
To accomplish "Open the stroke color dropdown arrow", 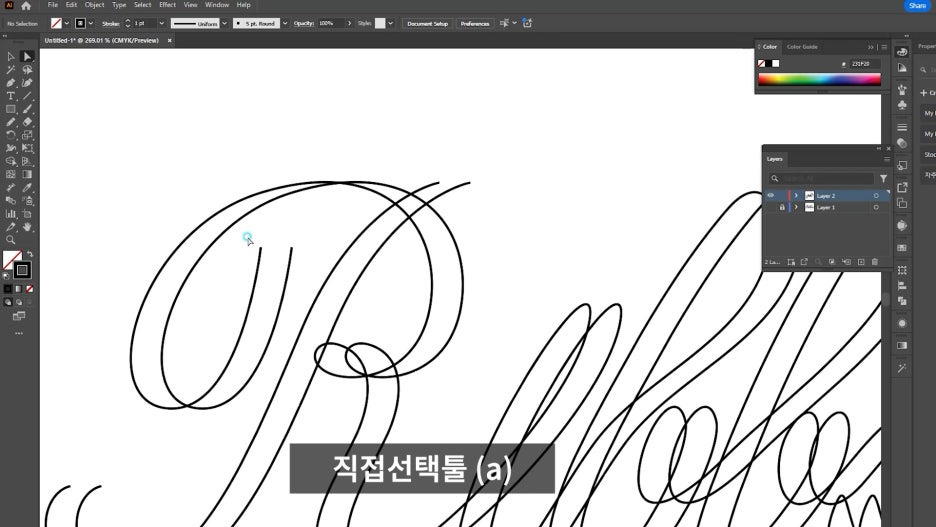I will click(91, 23).
